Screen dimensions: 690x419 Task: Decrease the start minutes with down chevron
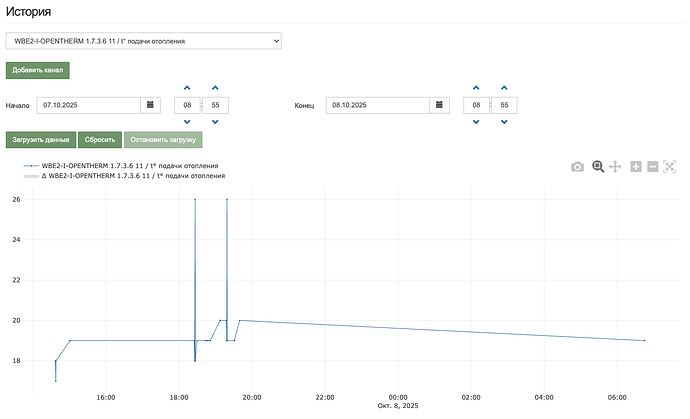coord(214,122)
